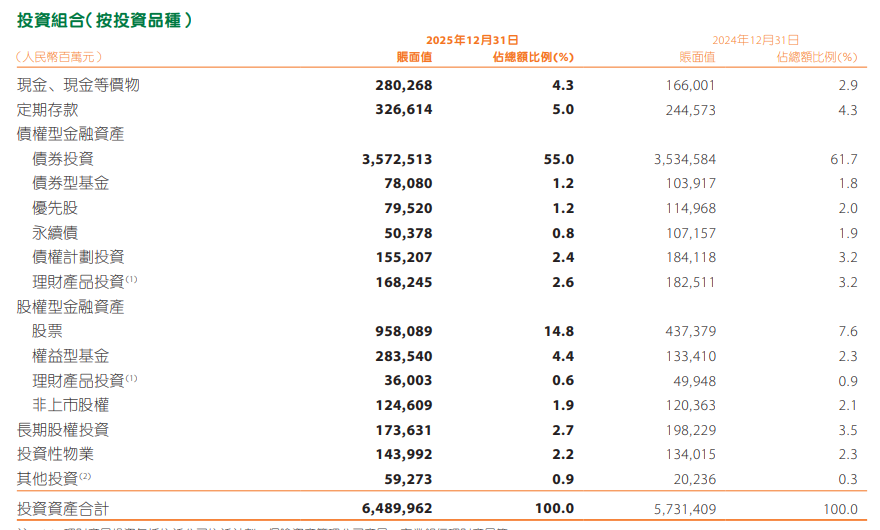Click the 權益型基金 row label
The height and width of the screenshot is (530, 880).
coord(71,356)
